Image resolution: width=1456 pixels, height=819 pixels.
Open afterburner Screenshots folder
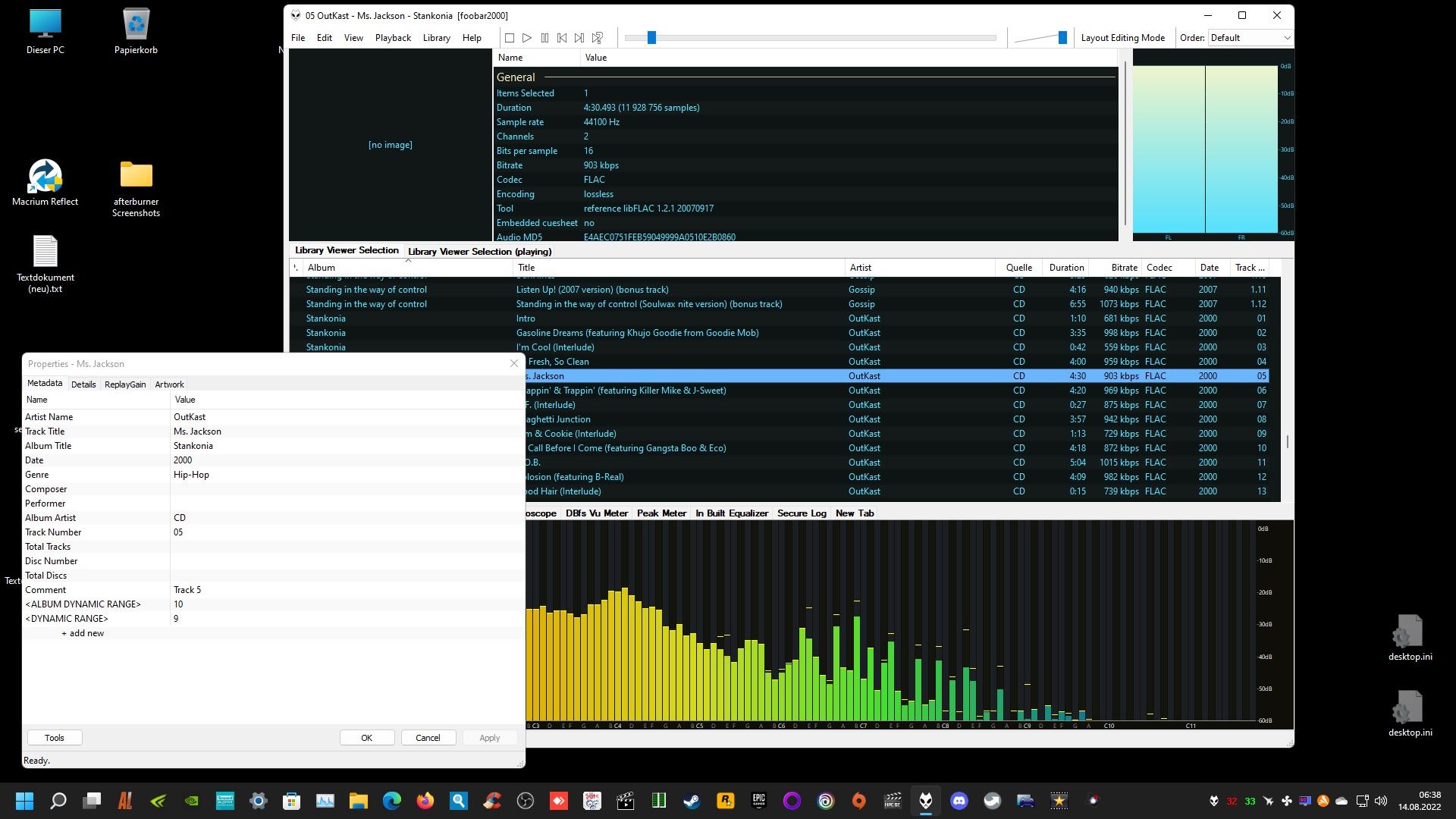136,188
